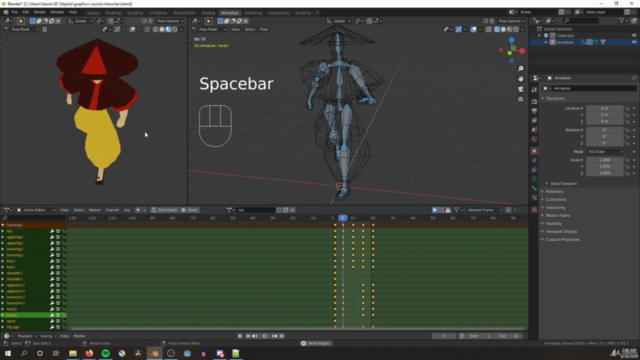Expand the Delta Transform panel
Viewport: 640px width, 360px height.
coord(564,184)
